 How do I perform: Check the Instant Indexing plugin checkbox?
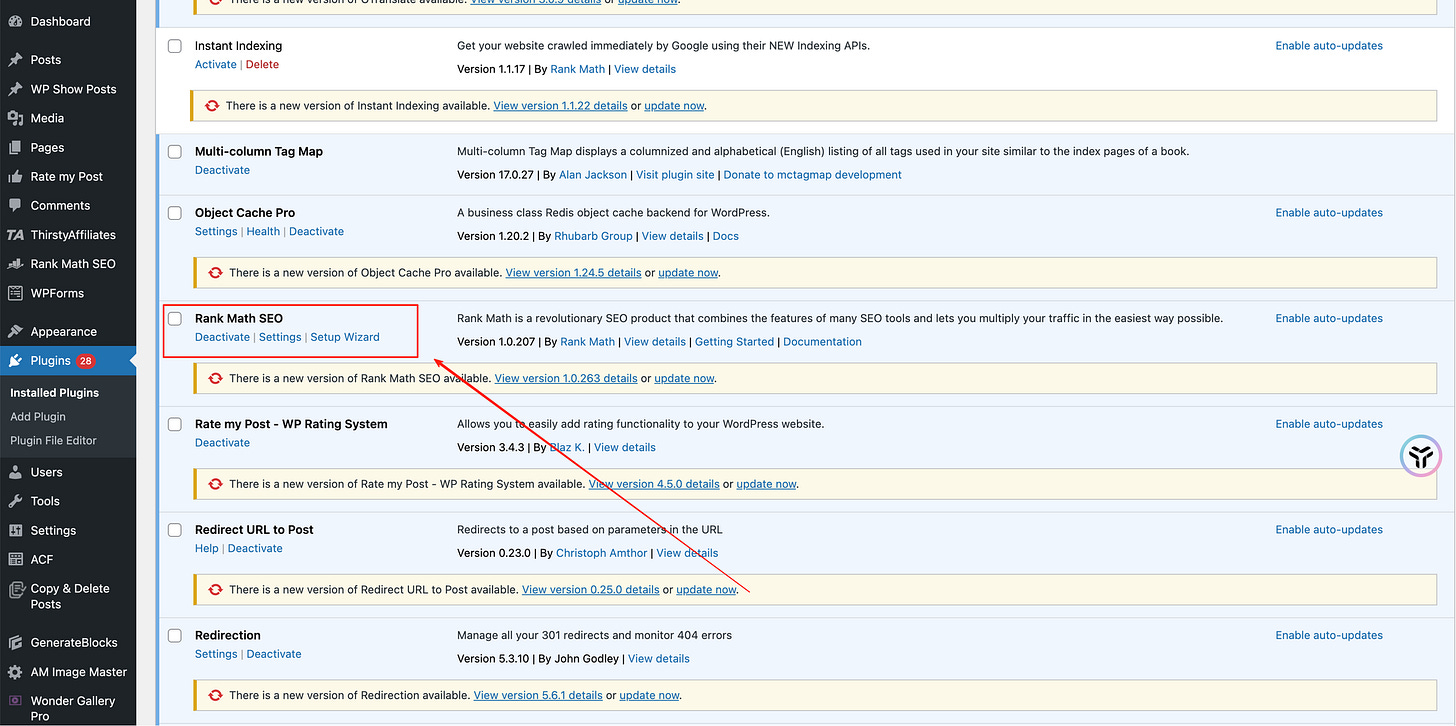tap(175, 46)
